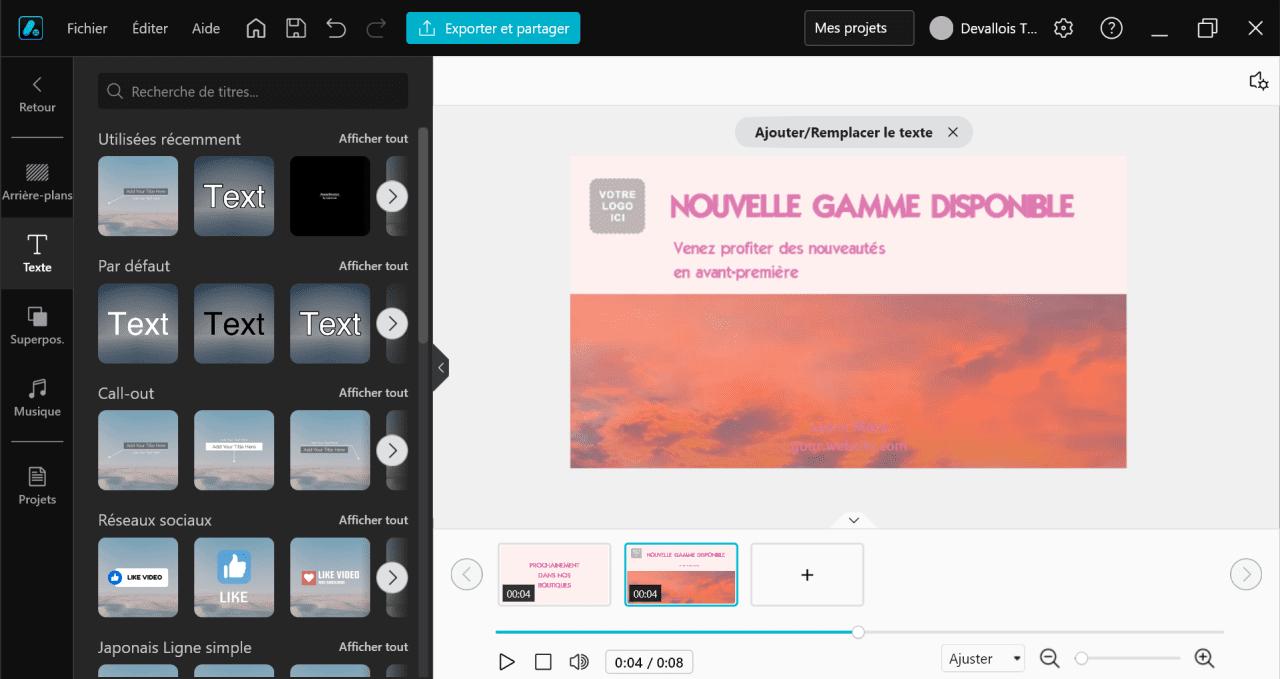Open the Éditer menu
The height and width of the screenshot is (679, 1280).
point(150,28)
